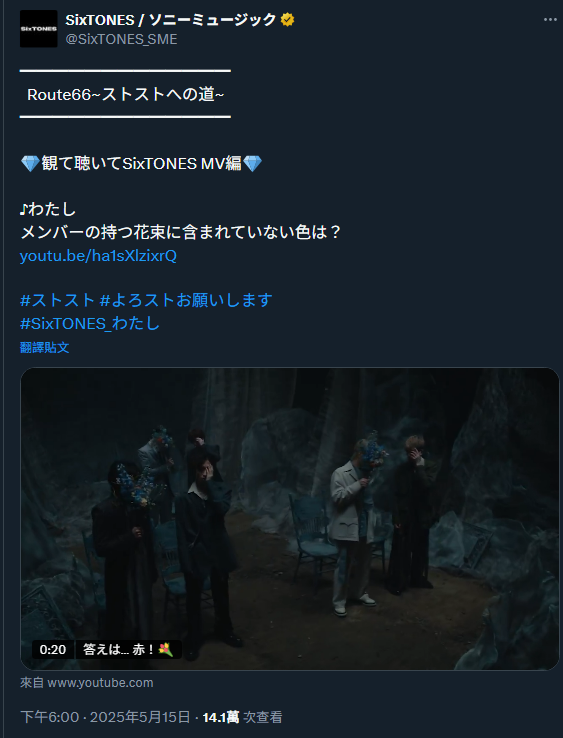Click the SixTONES profile avatar

point(39,28)
